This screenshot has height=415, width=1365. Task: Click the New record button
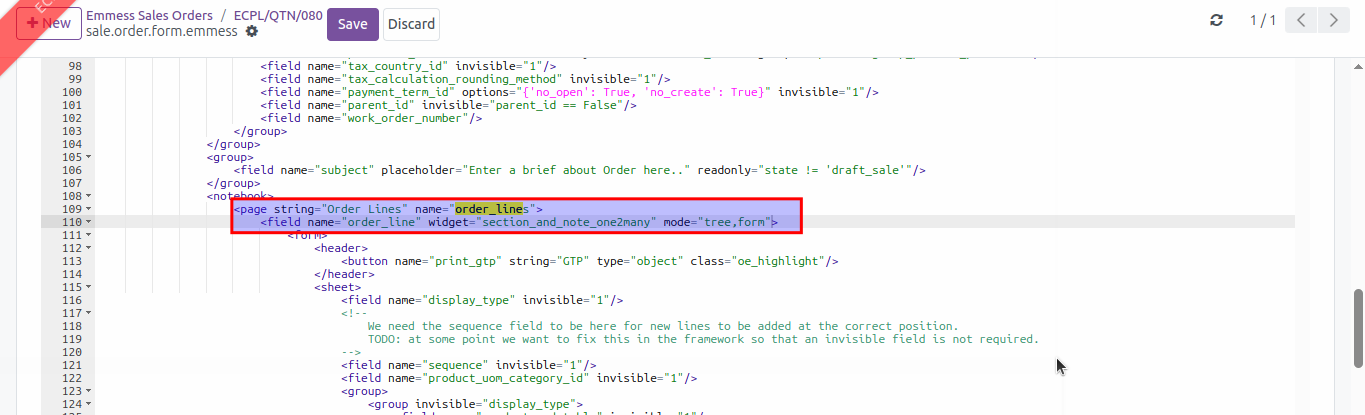43,23
